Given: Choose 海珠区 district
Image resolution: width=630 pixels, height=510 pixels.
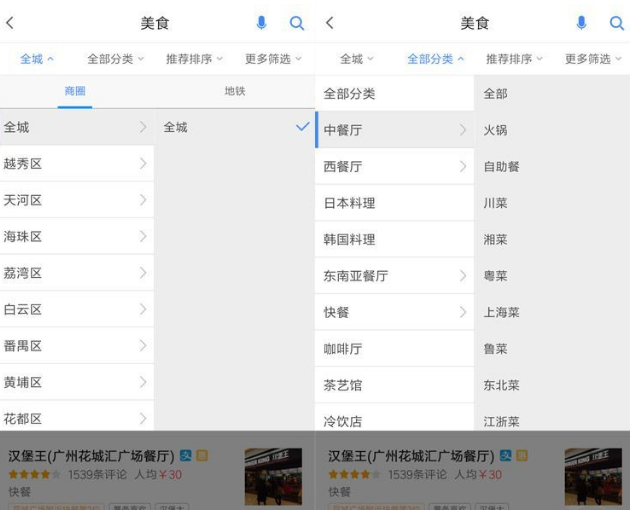Looking at the screenshot, I should (x=77, y=236).
